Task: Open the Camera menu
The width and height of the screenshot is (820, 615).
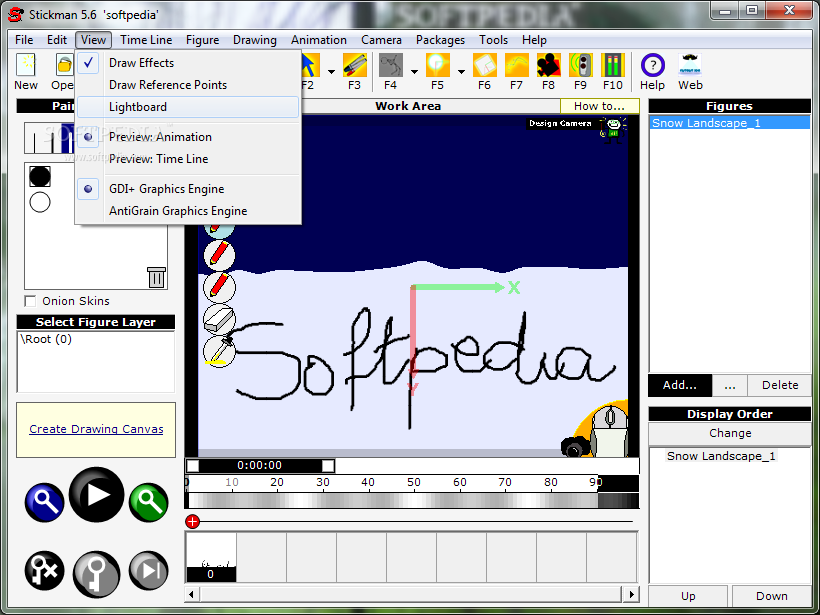Action: (x=381, y=40)
